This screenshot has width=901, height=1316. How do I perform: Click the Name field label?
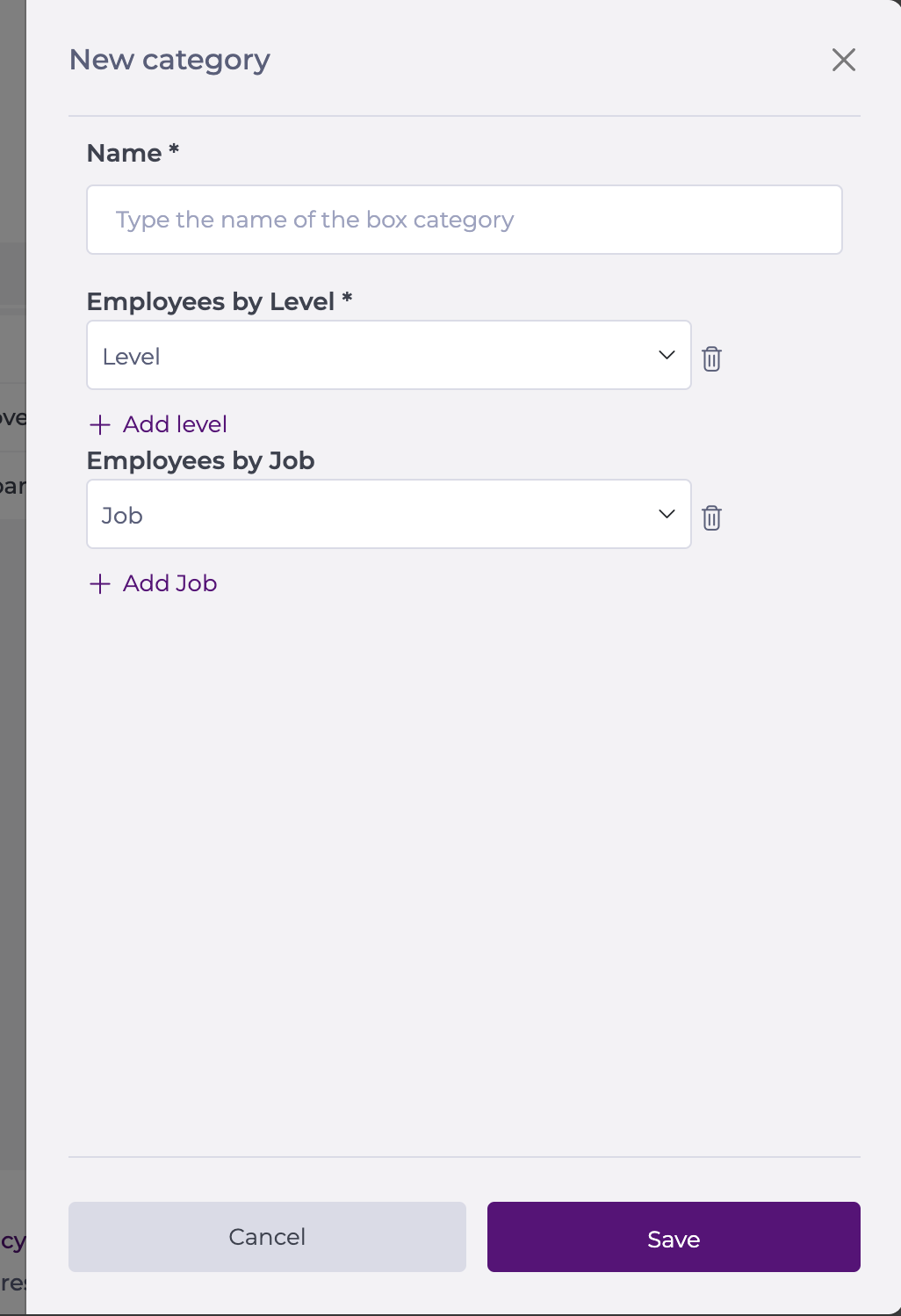pyautogui.click(x=125, y=153)
